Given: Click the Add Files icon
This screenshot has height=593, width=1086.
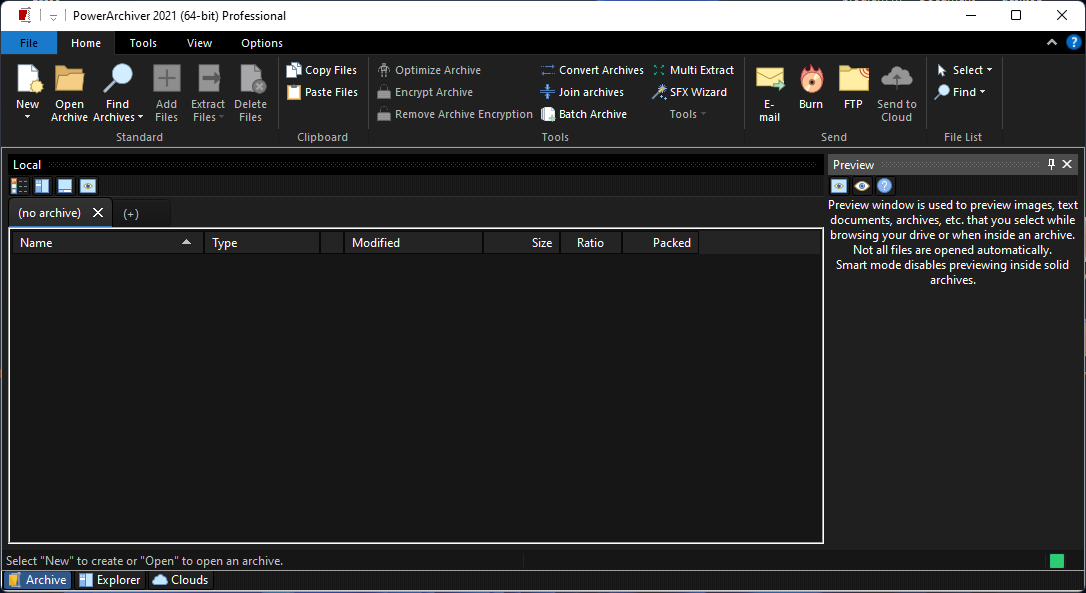Looking at the screenshot, I should pos(166,79).
